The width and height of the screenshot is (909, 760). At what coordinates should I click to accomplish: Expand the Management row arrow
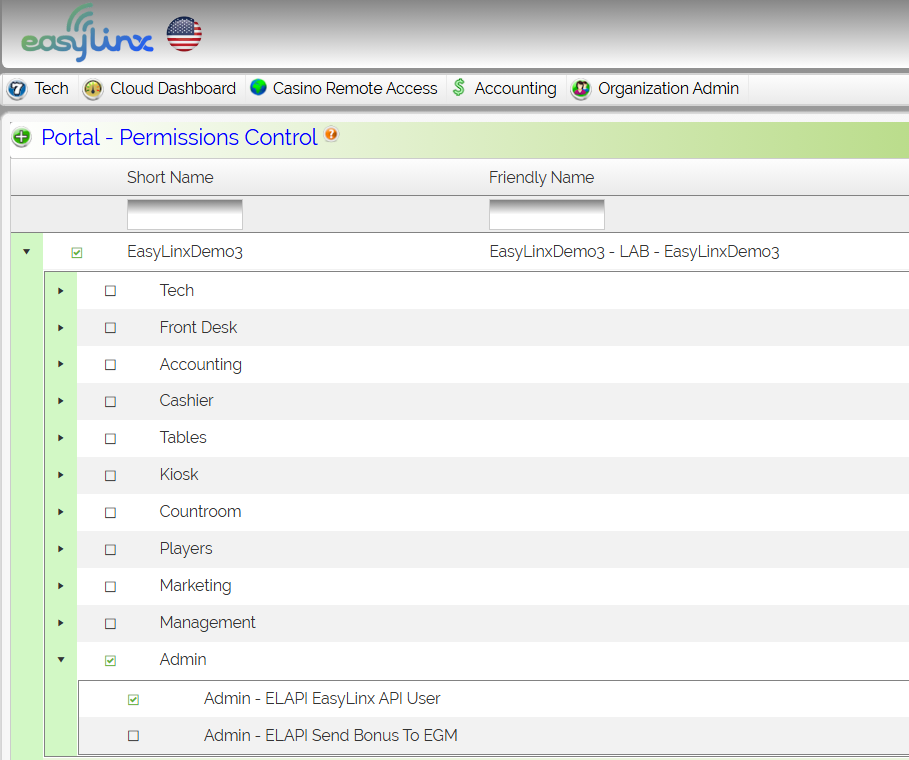(x=61, y=623)
